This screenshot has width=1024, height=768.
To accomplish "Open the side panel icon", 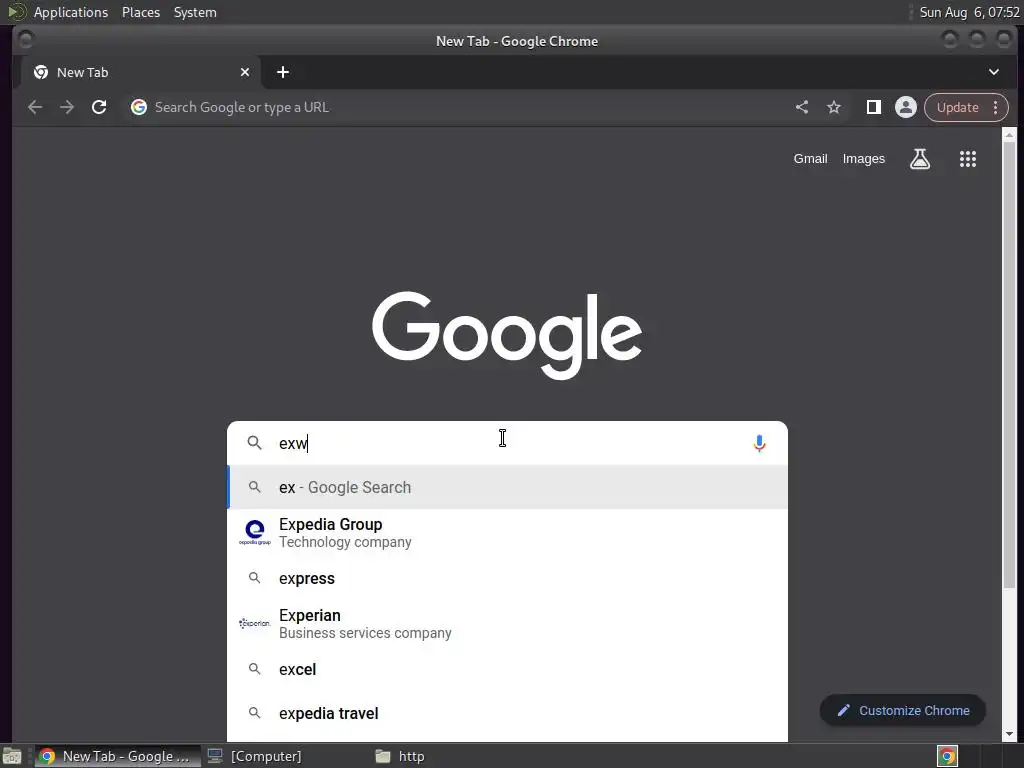I will 873,107.
